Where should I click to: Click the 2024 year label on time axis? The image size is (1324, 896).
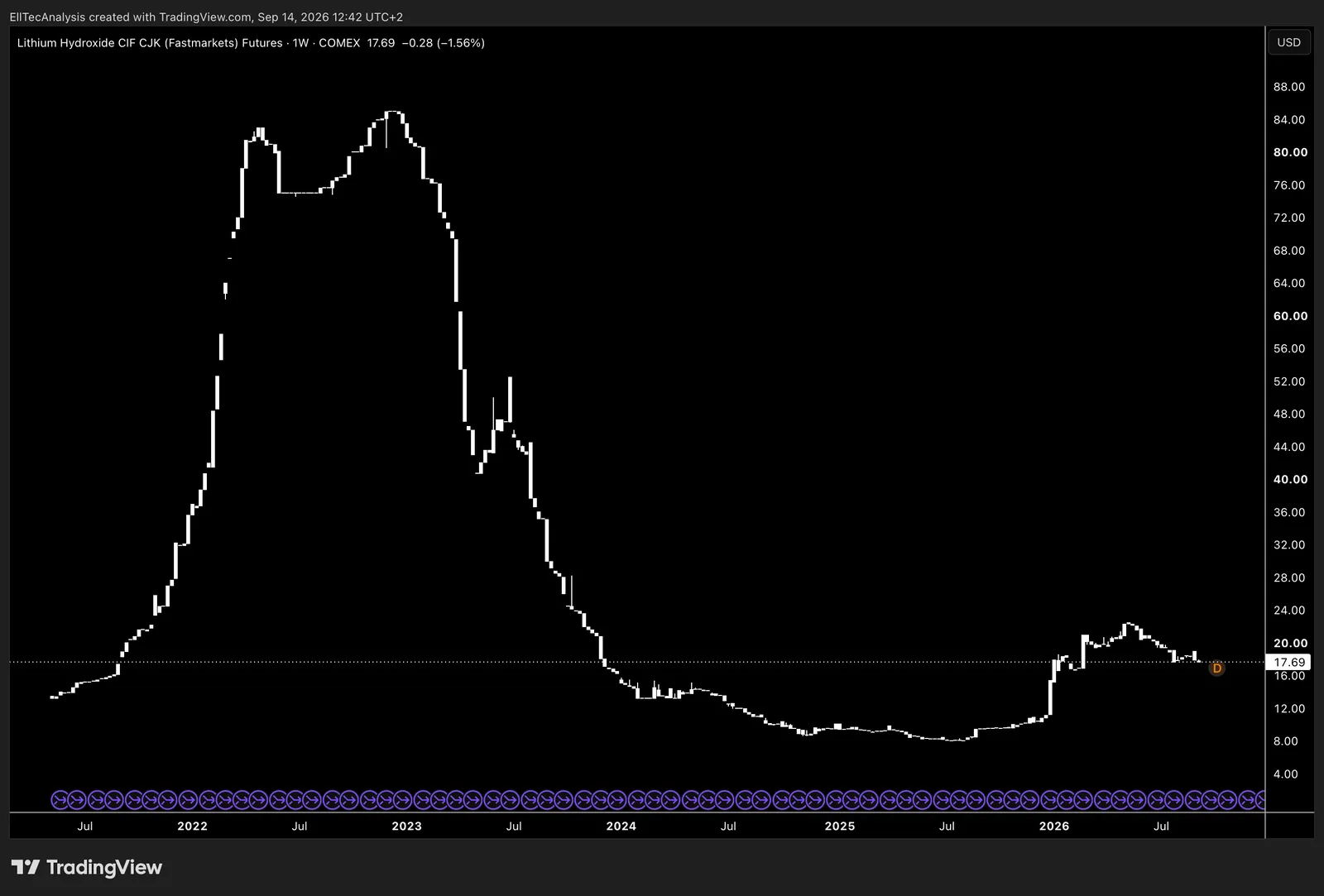(x=621, y=826)
